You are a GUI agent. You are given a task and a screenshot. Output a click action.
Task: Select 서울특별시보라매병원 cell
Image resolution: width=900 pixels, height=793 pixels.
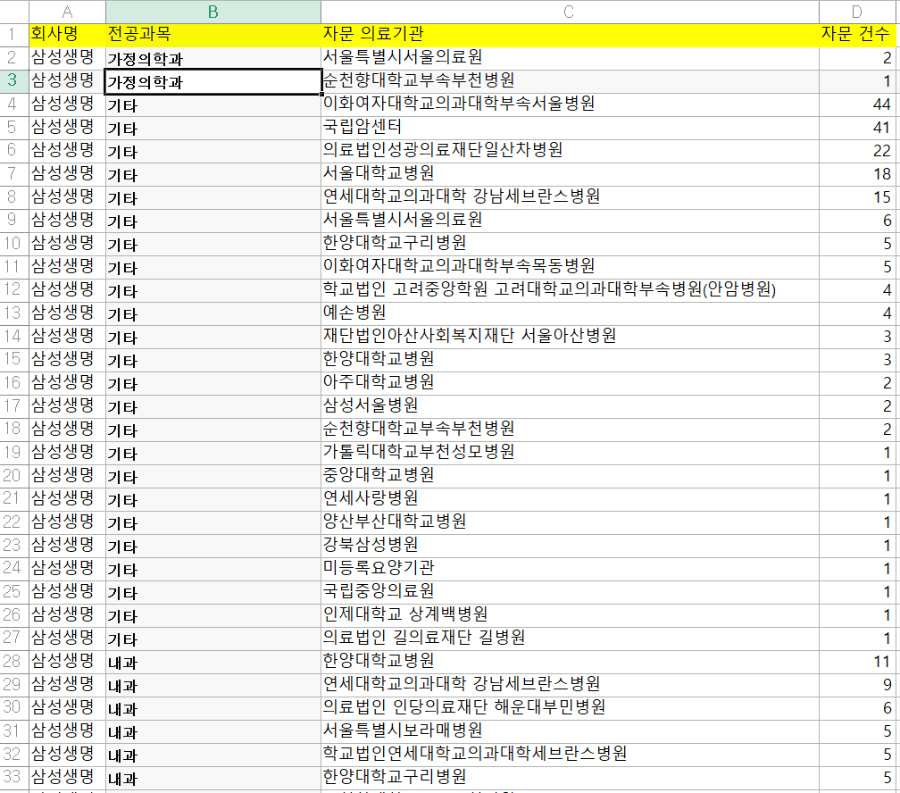[x=569, y=731]
